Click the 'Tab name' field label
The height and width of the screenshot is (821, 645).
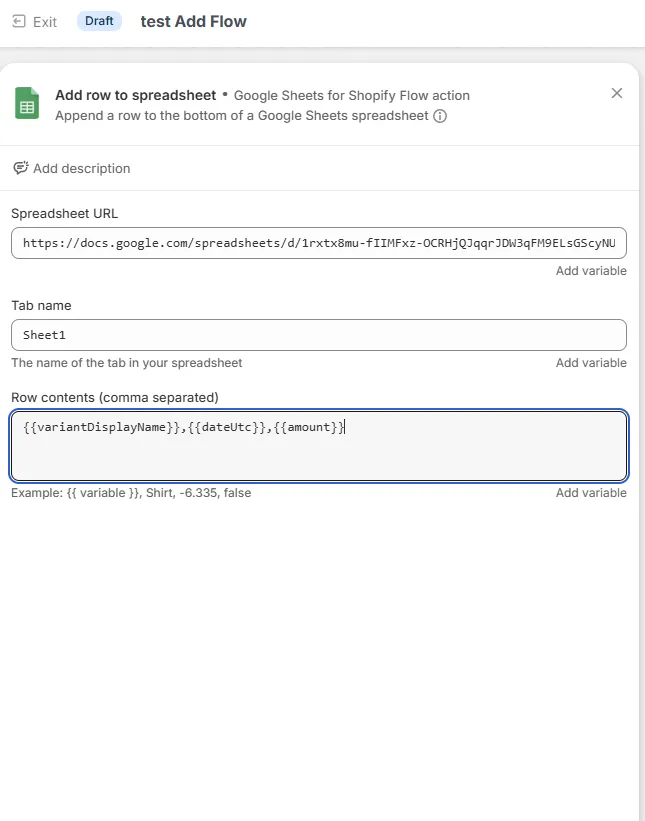pyautogui.click(x=41, y=305)
